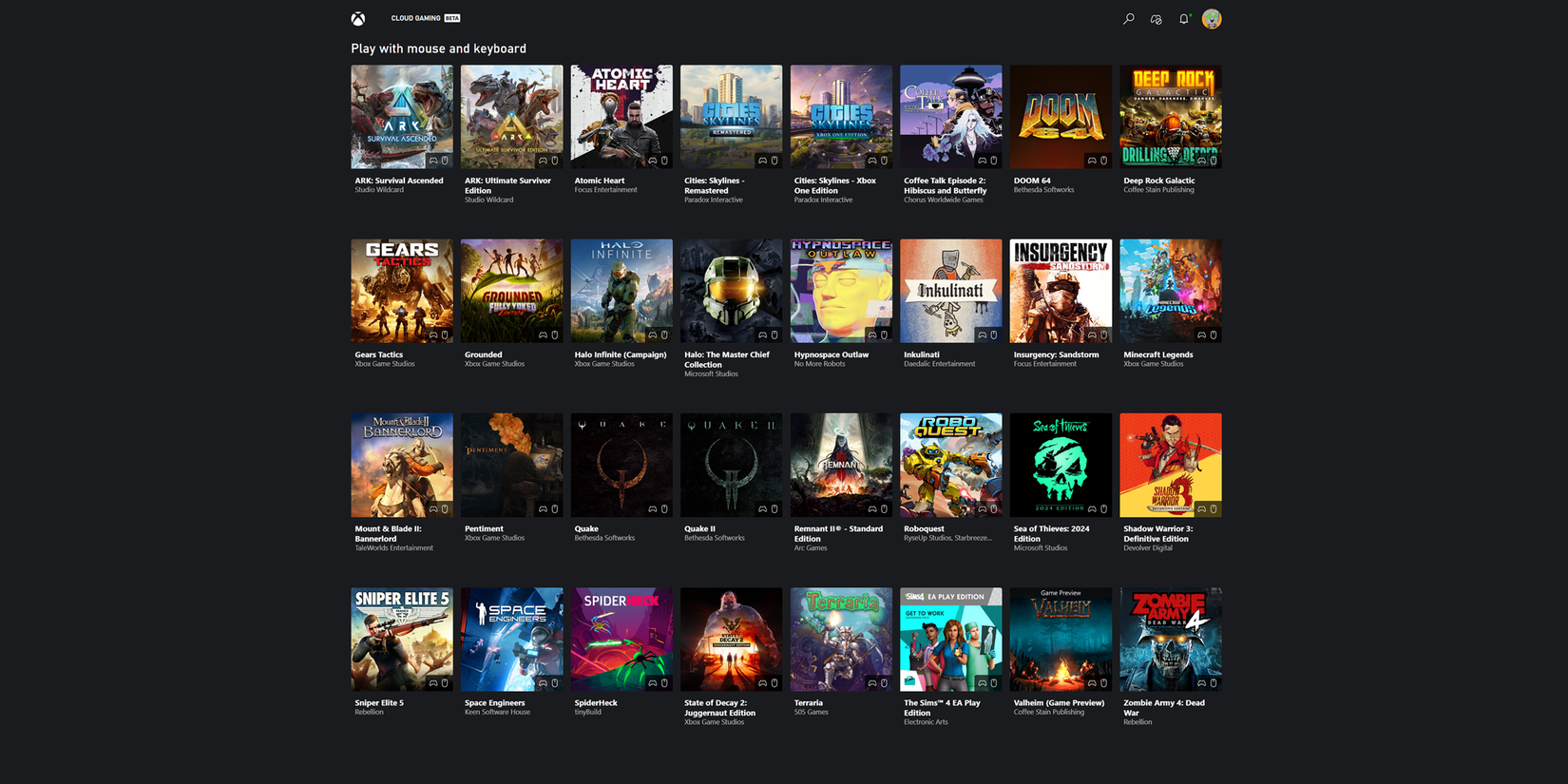Viewport: 1568px width, 784px height.
Task: Open the profile avatar menu
Action: 1212,19
